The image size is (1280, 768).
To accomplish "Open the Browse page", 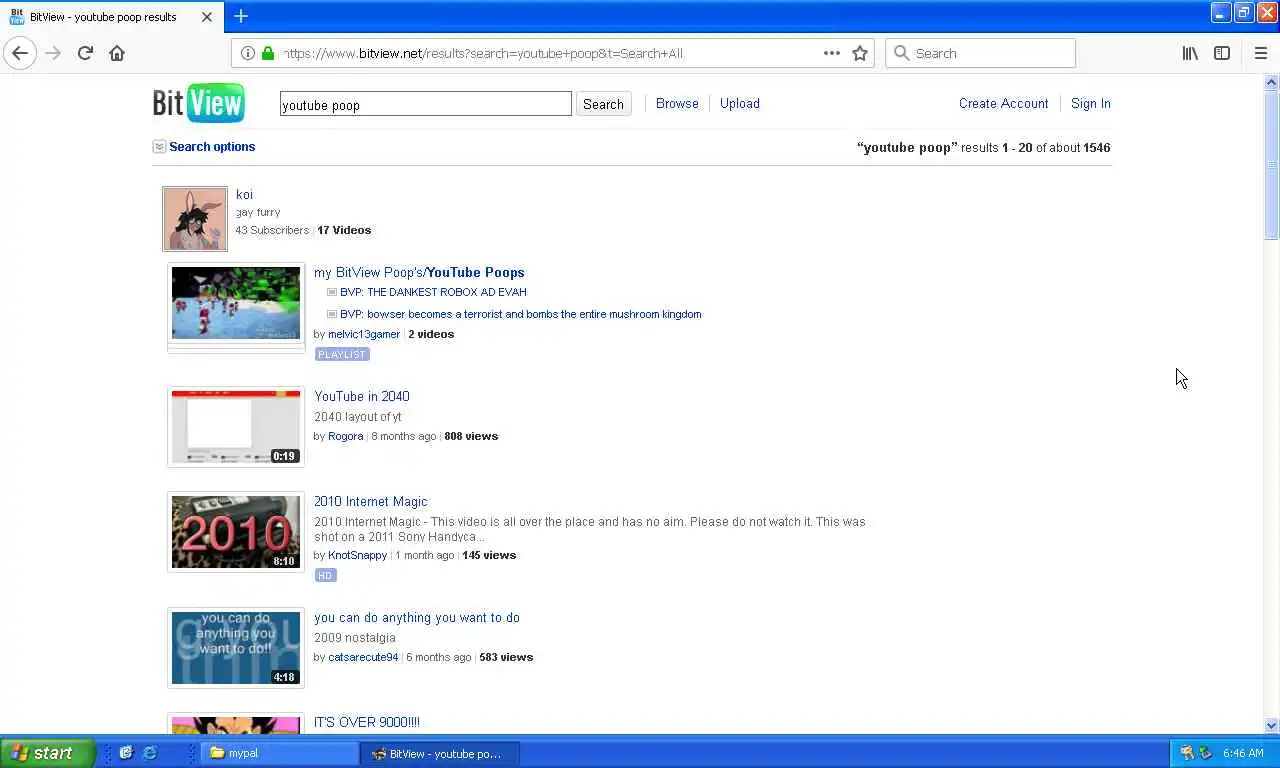I will click(x=677, y=104).
